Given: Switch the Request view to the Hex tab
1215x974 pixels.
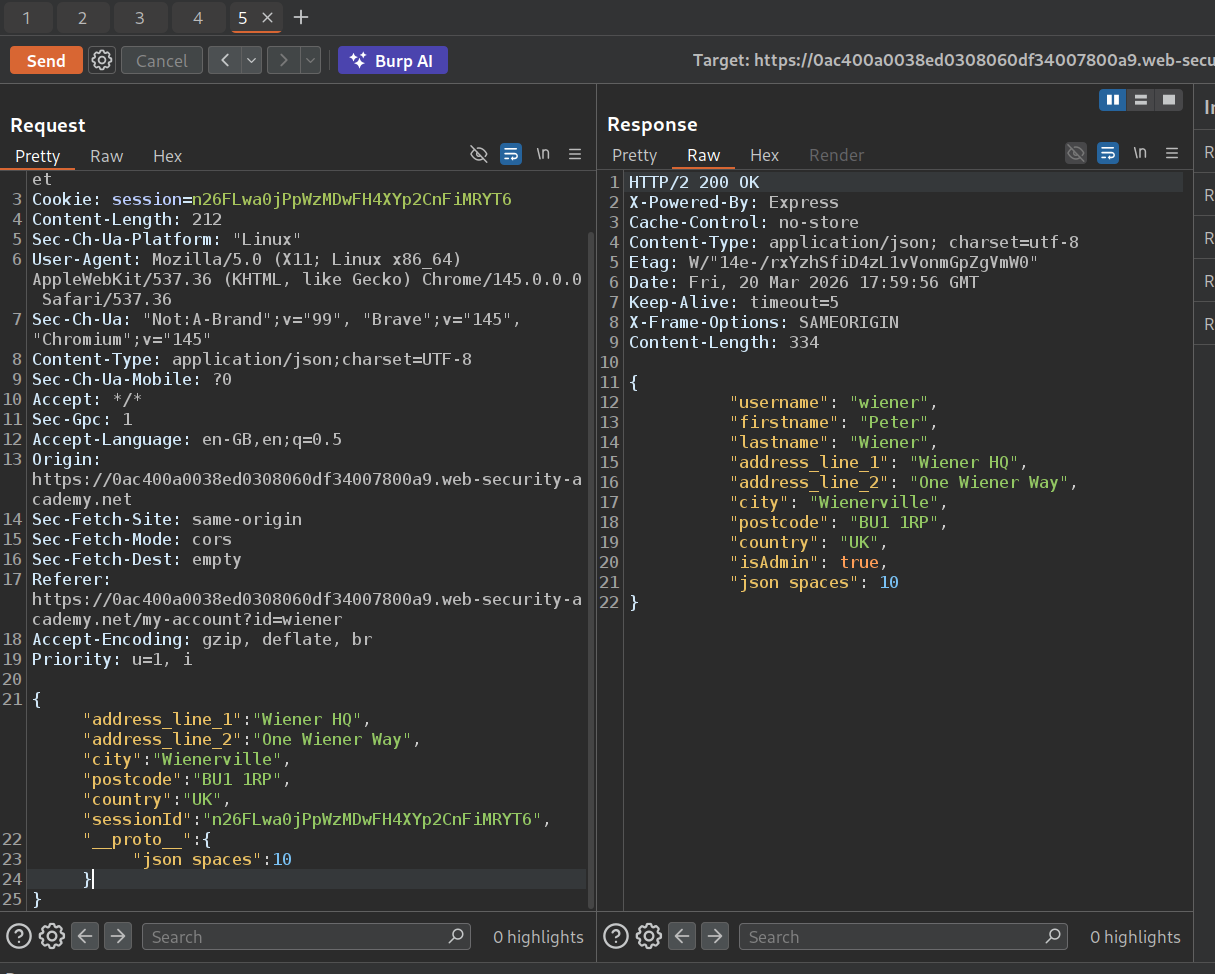Looking at the screenshot, I should (167, 156).
